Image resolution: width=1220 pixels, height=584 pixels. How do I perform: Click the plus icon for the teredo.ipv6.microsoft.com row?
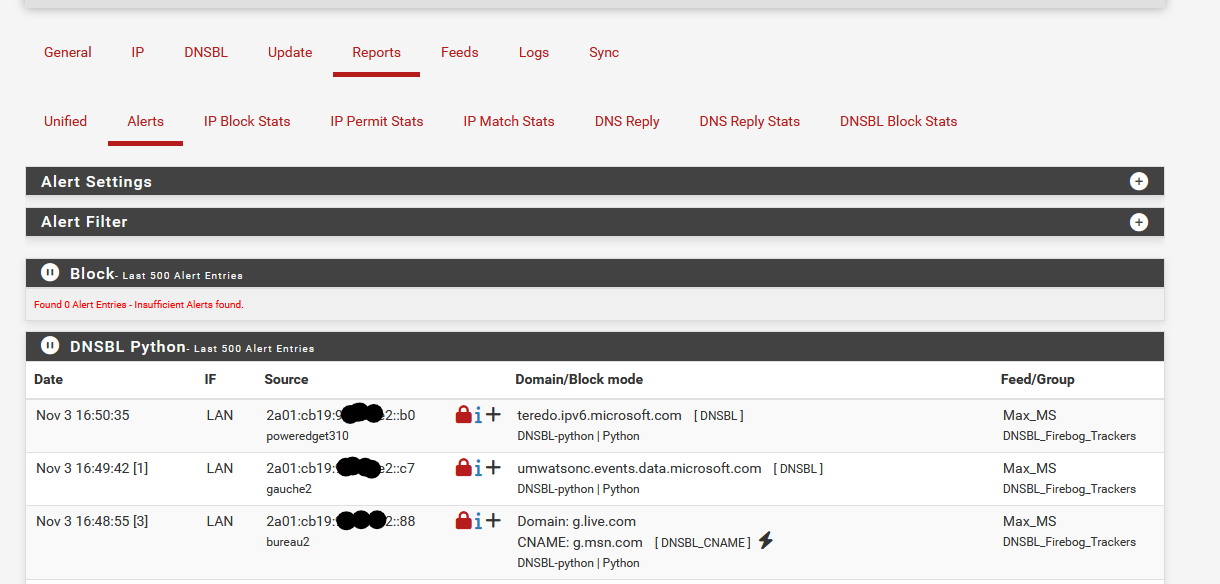coord(493,414)
